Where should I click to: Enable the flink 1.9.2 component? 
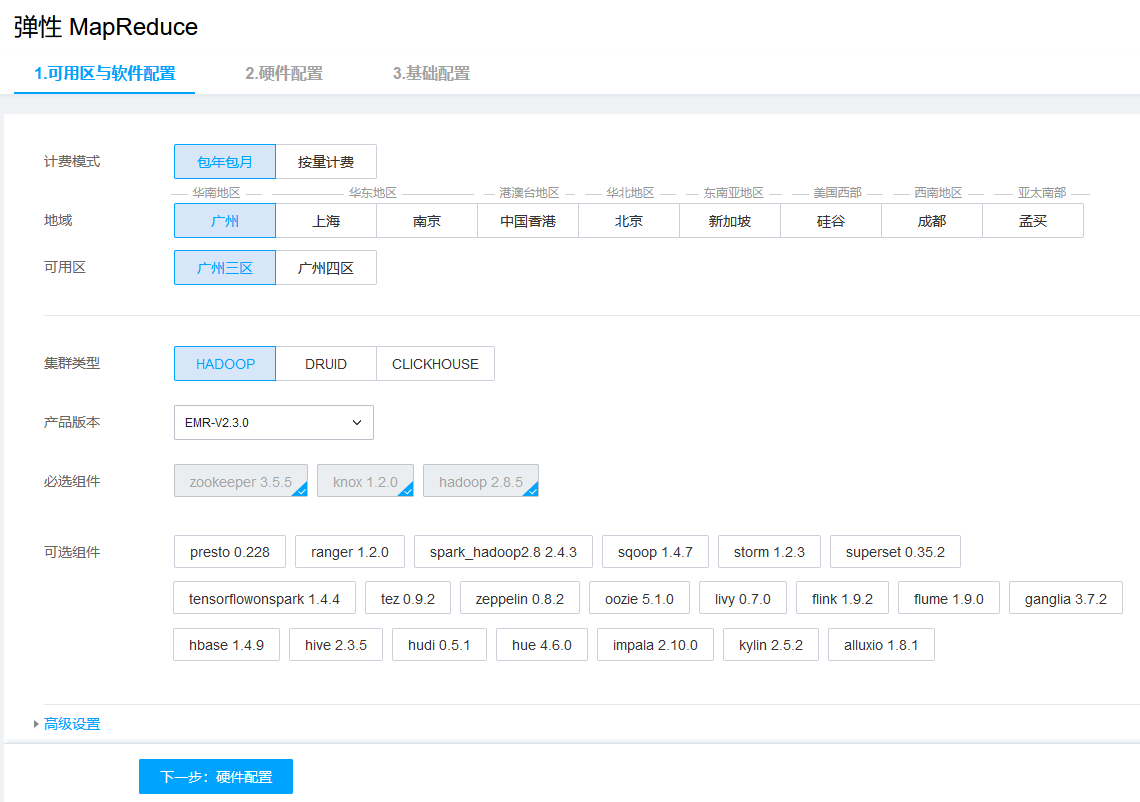click(x=842, y=597)
